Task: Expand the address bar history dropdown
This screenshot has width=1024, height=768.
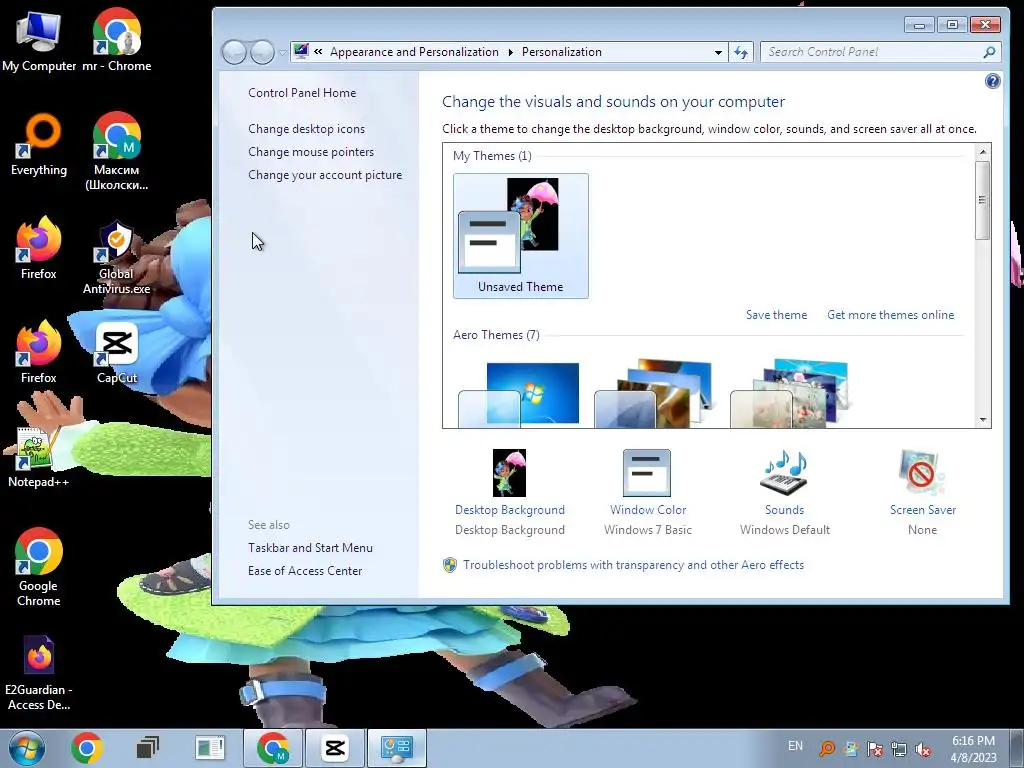Action: click(x=718, y=52)
